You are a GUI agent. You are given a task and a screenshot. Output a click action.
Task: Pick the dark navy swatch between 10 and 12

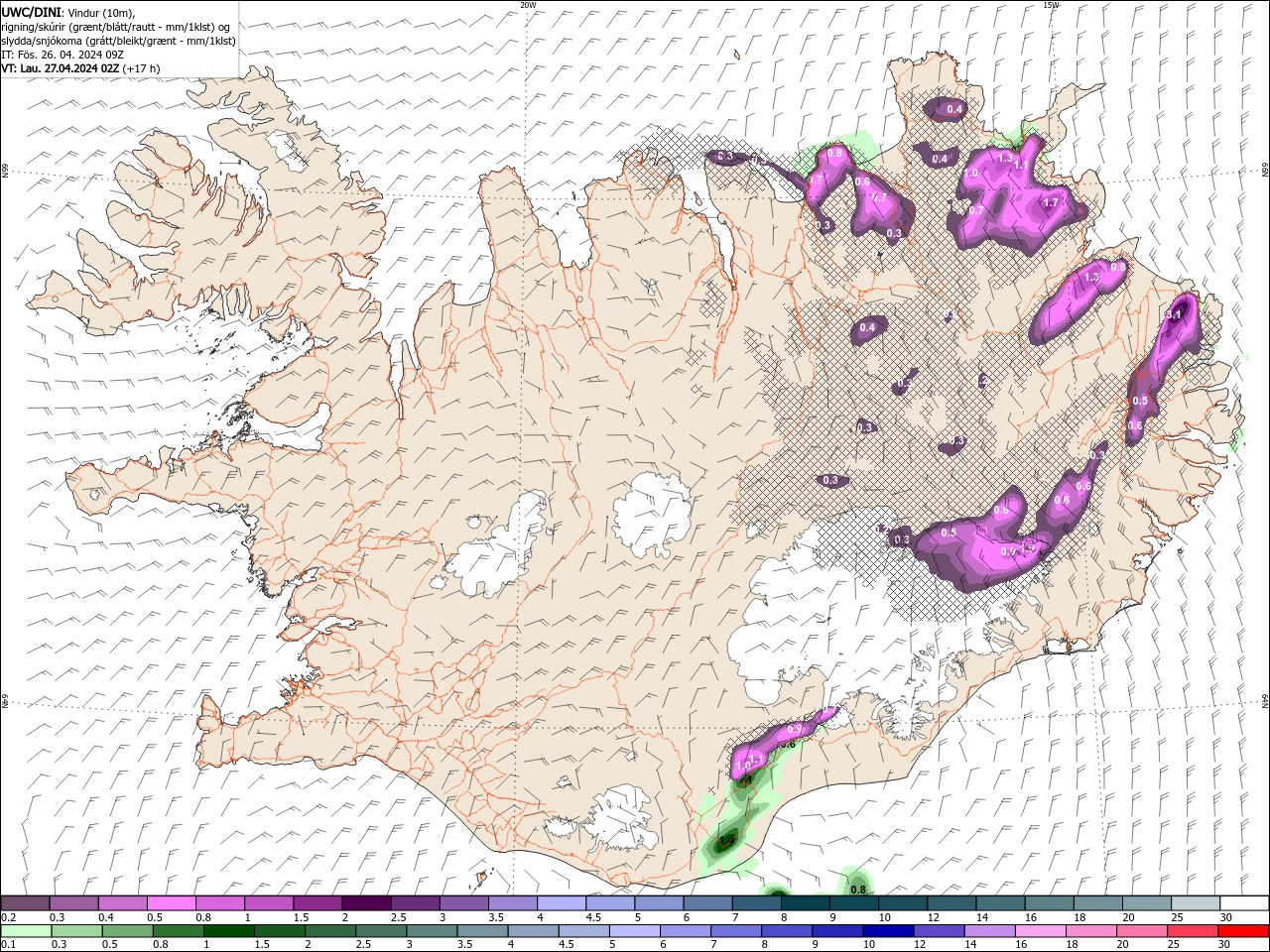(x=887, y=931)
